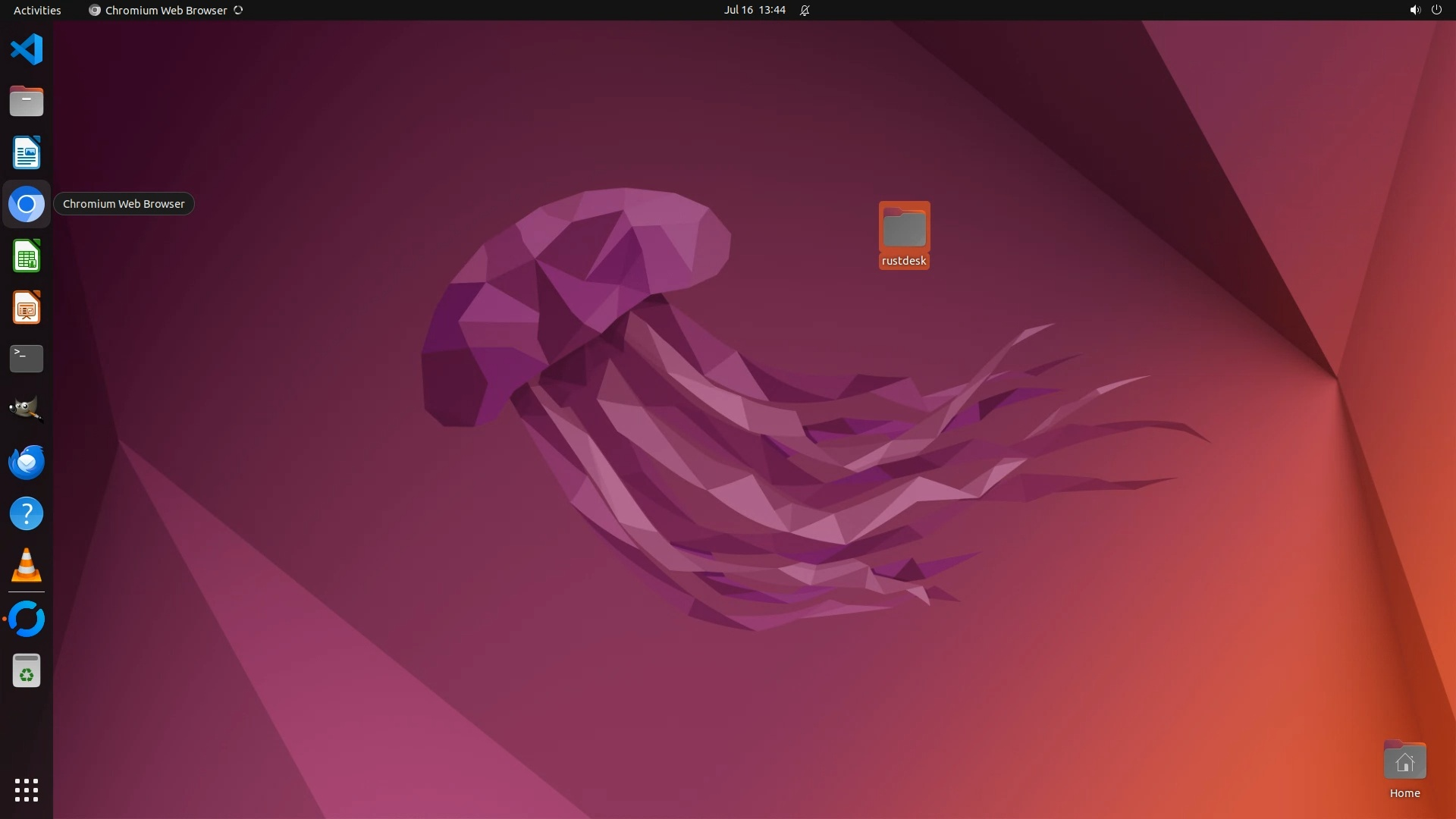
Task: Open LibreOffice Impress presentation app
Action: pos(27,308)
